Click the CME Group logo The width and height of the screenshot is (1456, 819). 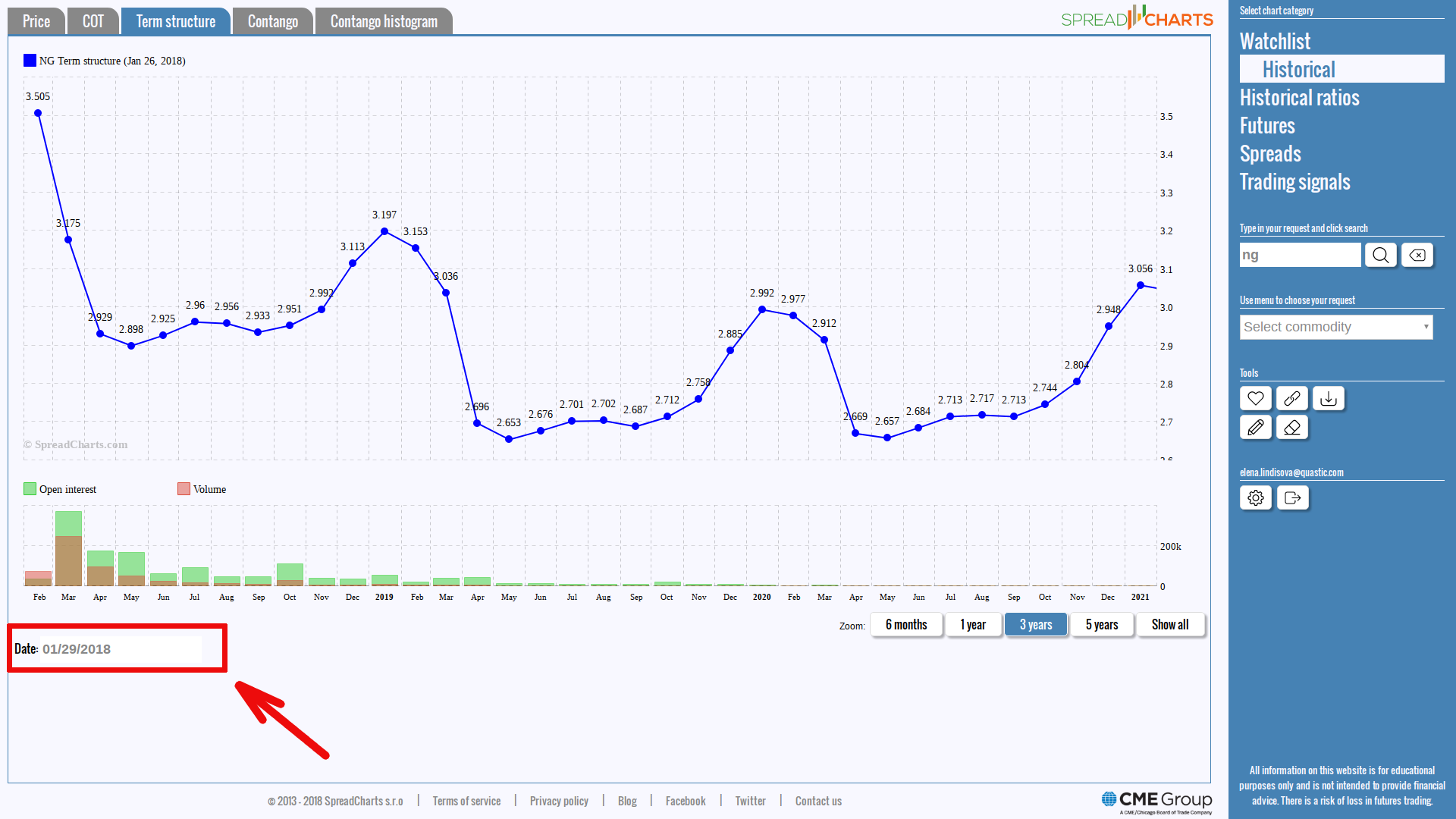tap(1156, 802)
